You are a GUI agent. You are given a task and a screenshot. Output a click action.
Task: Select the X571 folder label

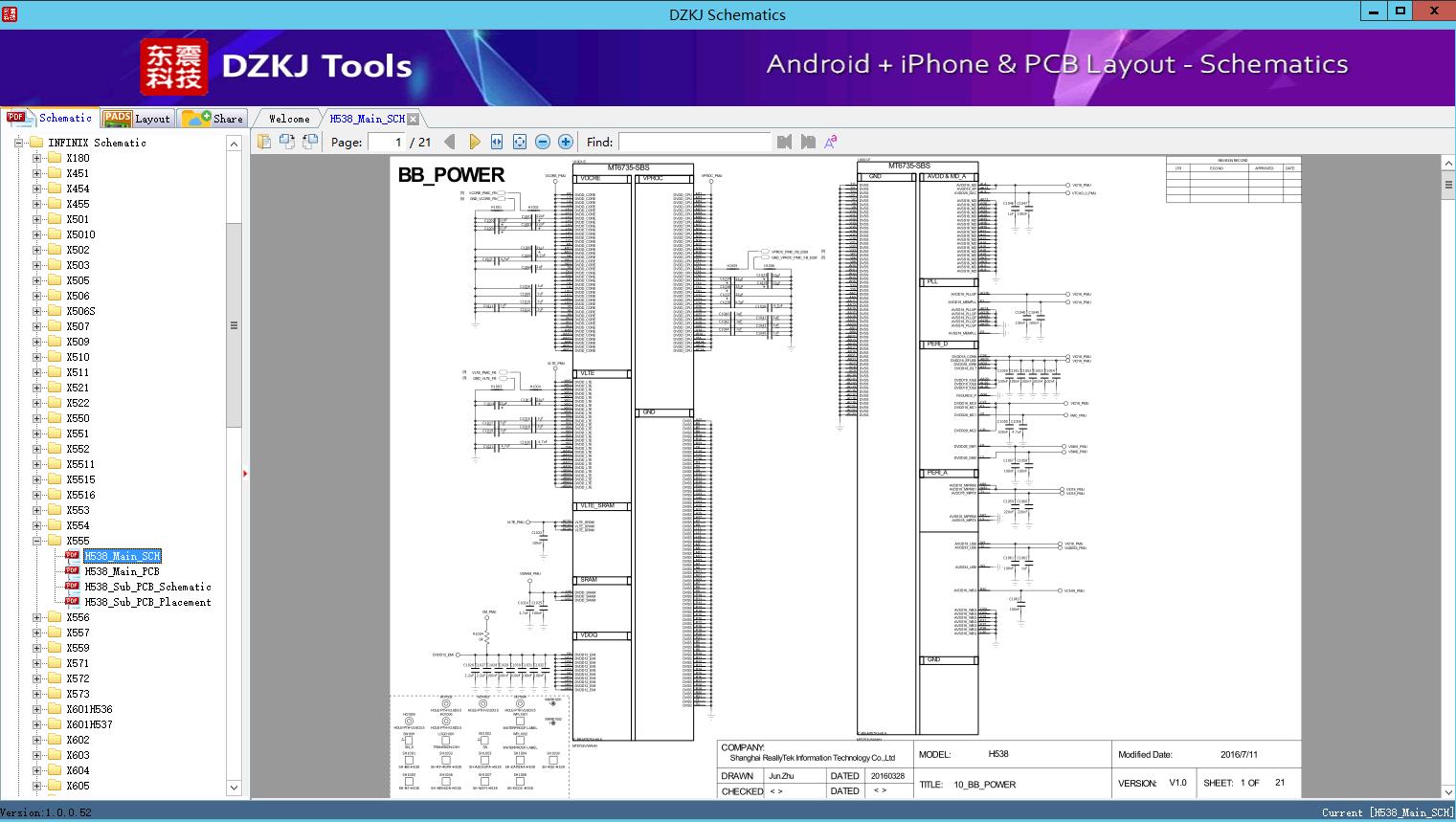pyautogui.click(x=78, y=663)
